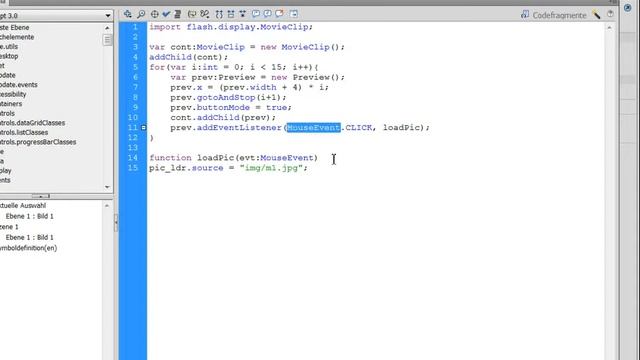Open the 'trols' package entry
640x360 pixels.
[7, 113]
